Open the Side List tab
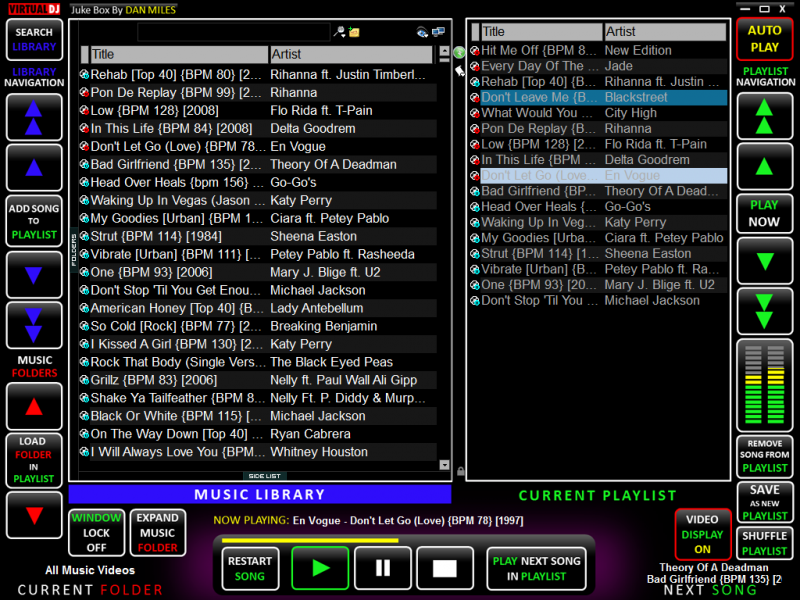Image resolution: width=800 pixels, height=600 pixels. point(264,476)
